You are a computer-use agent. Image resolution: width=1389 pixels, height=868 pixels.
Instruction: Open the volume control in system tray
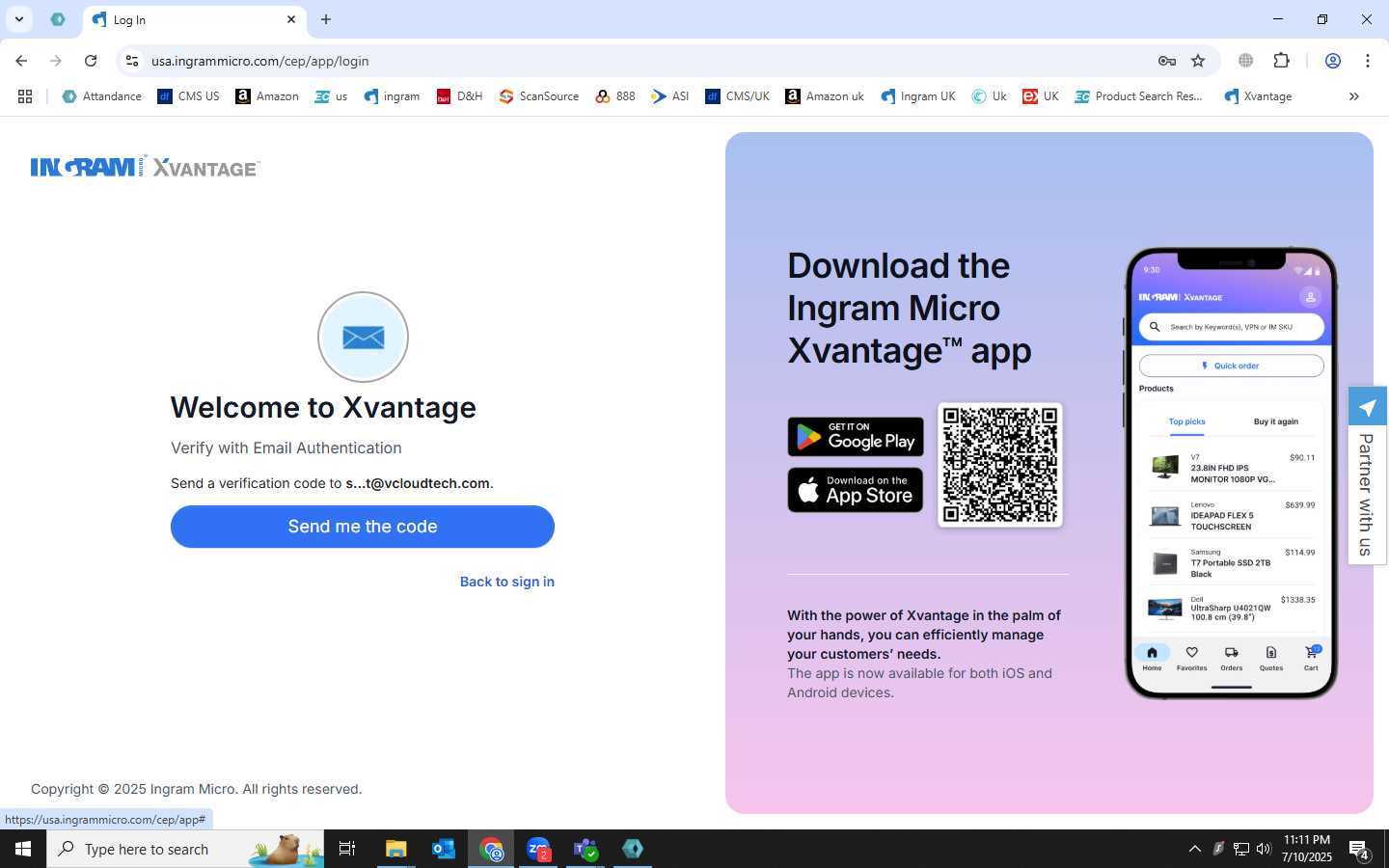tap(1264, 849)
